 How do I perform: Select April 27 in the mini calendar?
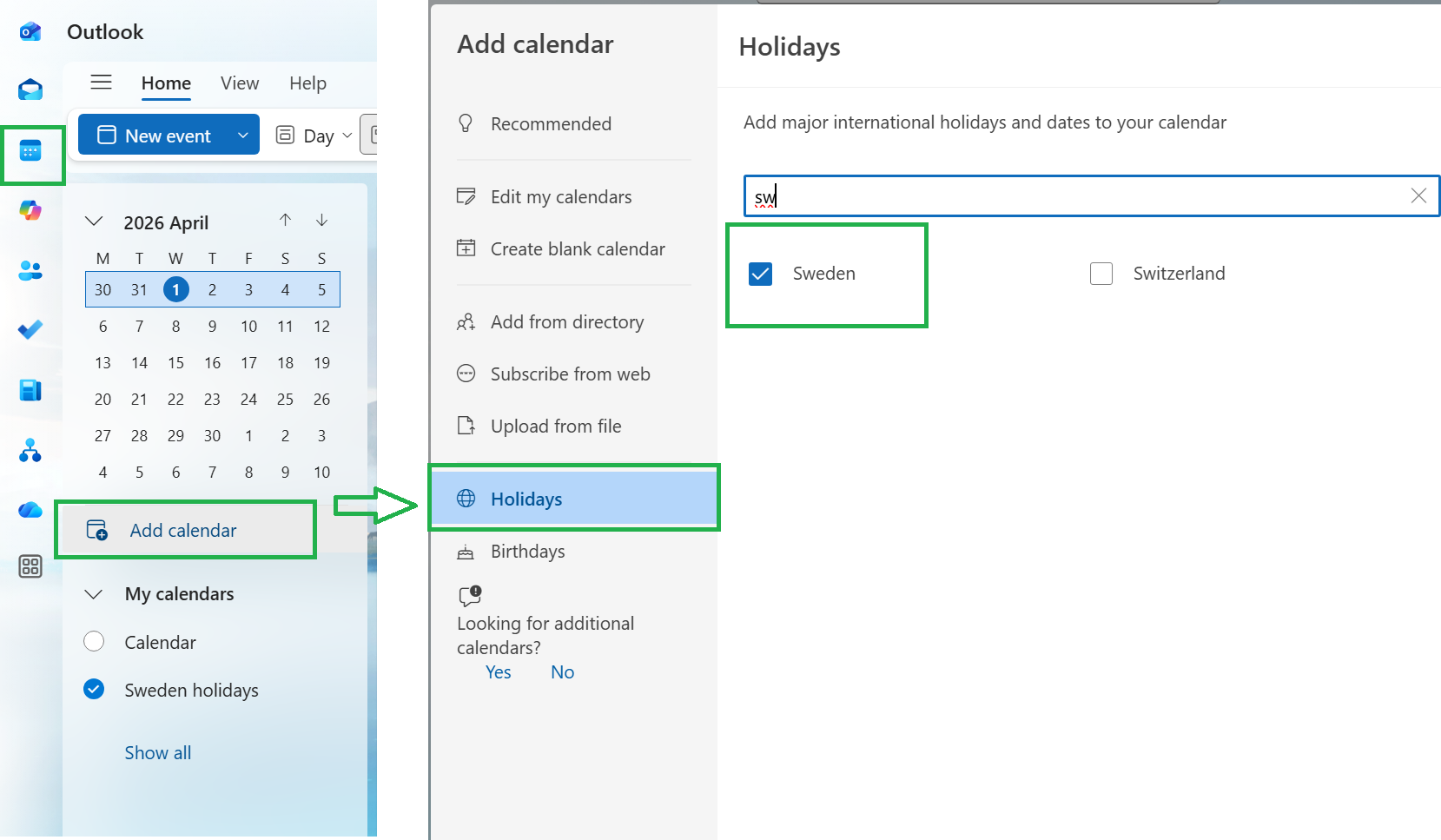[x=102, y=435]
